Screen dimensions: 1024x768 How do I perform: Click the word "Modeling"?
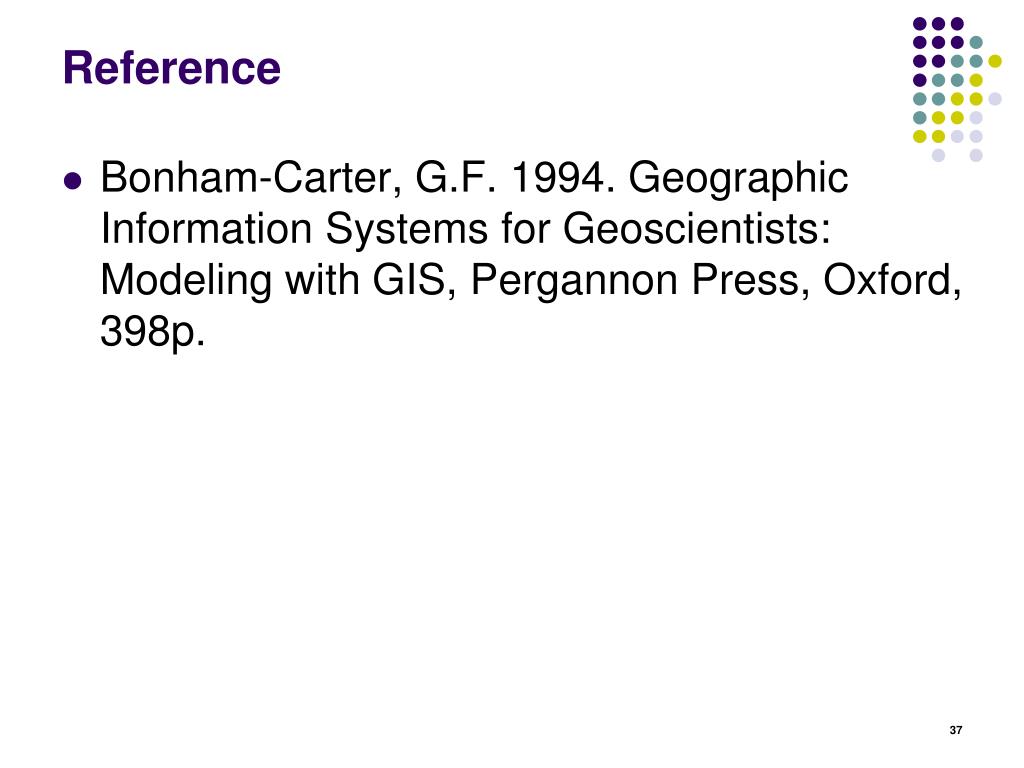185,282
